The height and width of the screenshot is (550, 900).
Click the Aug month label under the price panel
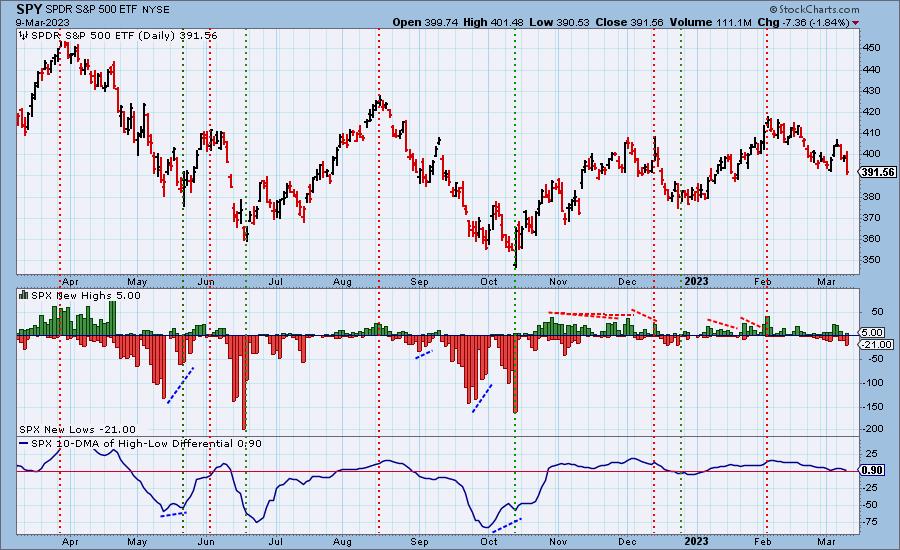click(342, 282)
